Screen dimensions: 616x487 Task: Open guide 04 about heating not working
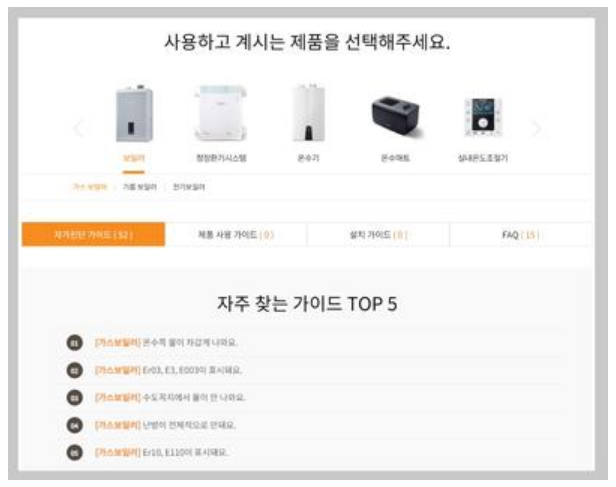[x=165, y=425]
